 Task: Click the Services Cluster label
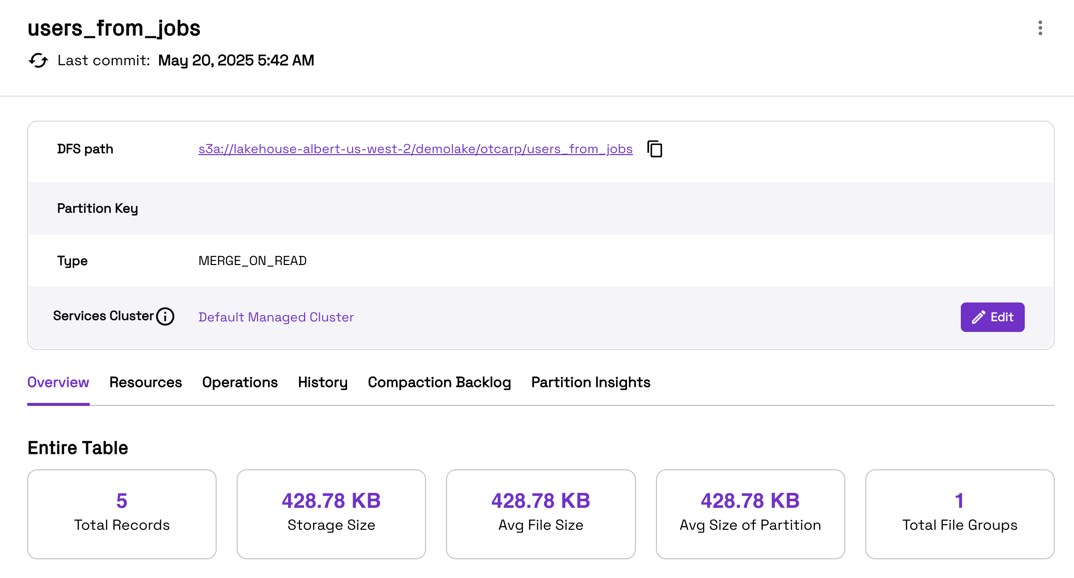coord(103,316)
